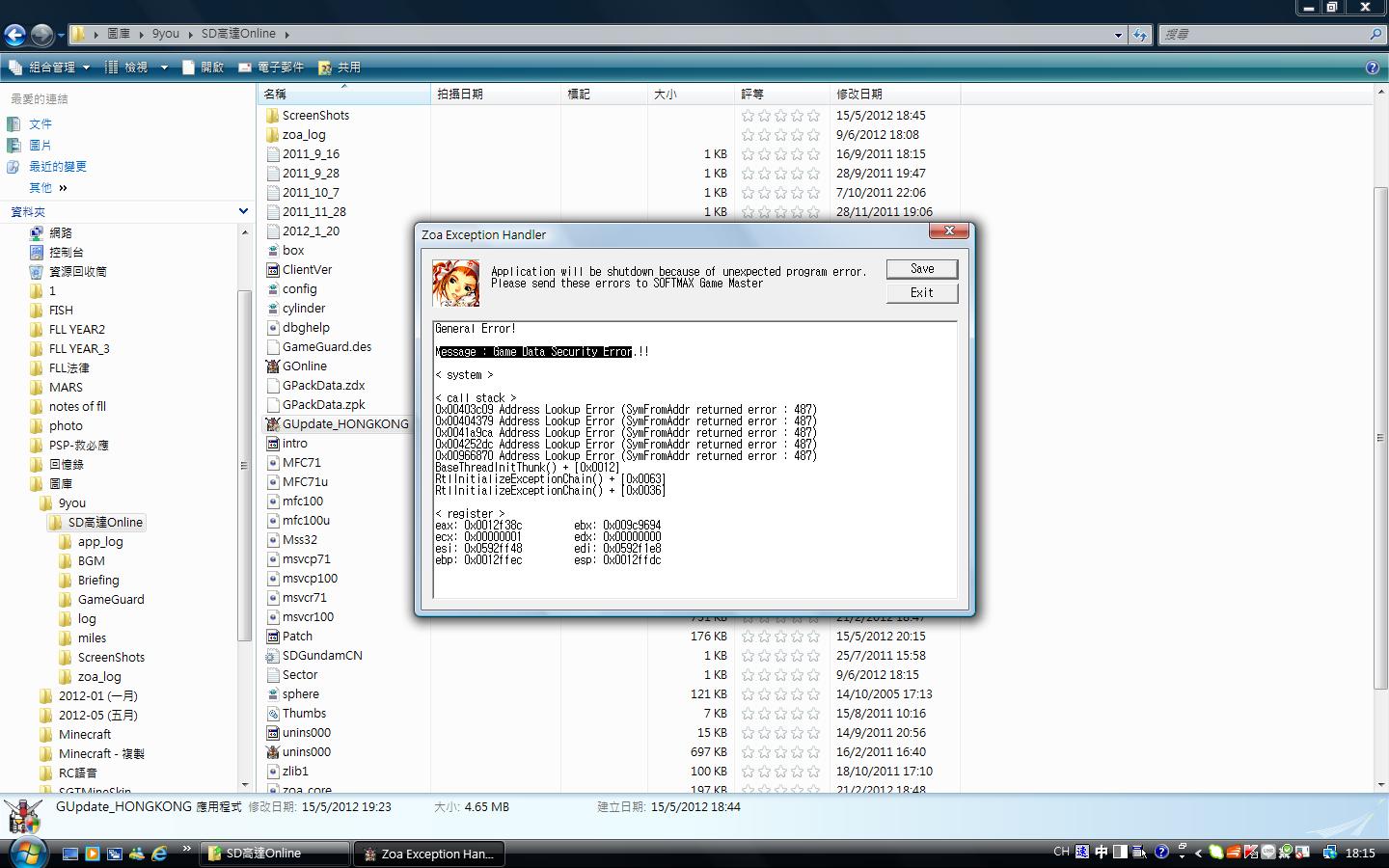Click the 開啟 (Open) toolbar button
This screenshot has height=868, width=1389.
pyautogui.click(x=203, y=68)
